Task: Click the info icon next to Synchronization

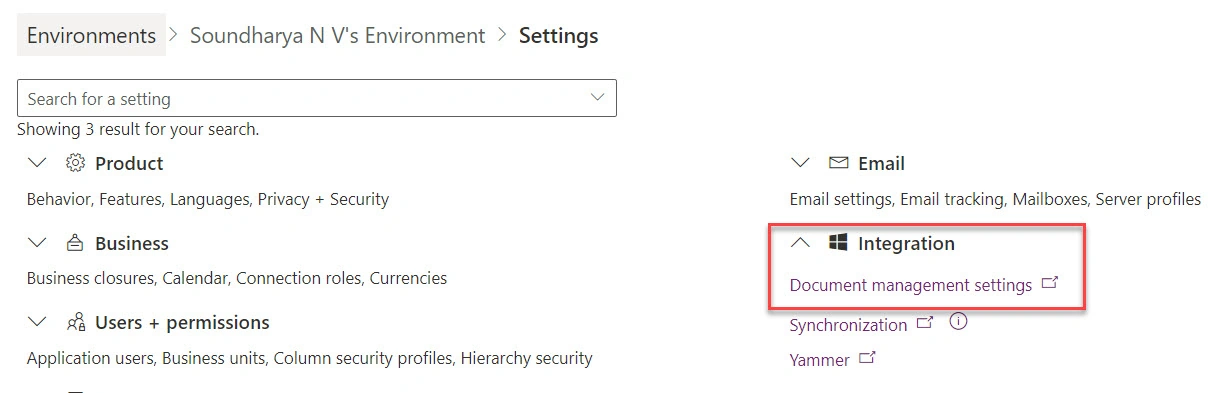Action: pos(958,322)
